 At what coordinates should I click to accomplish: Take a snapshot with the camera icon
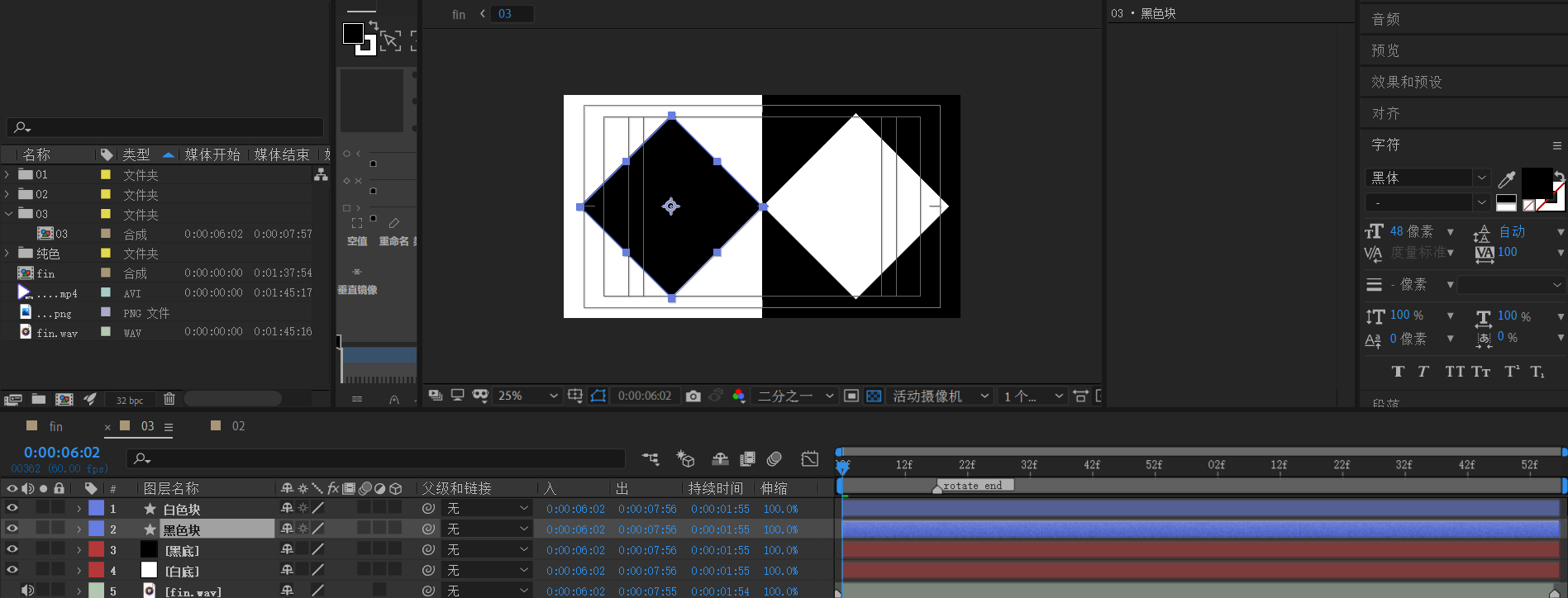point(693,396)
